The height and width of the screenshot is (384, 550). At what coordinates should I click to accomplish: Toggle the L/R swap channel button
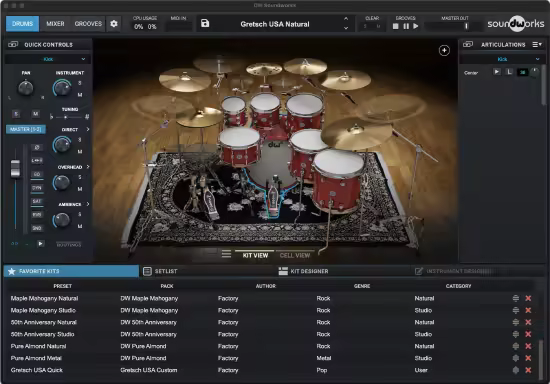pyautogui.click(x=37, y=161)
